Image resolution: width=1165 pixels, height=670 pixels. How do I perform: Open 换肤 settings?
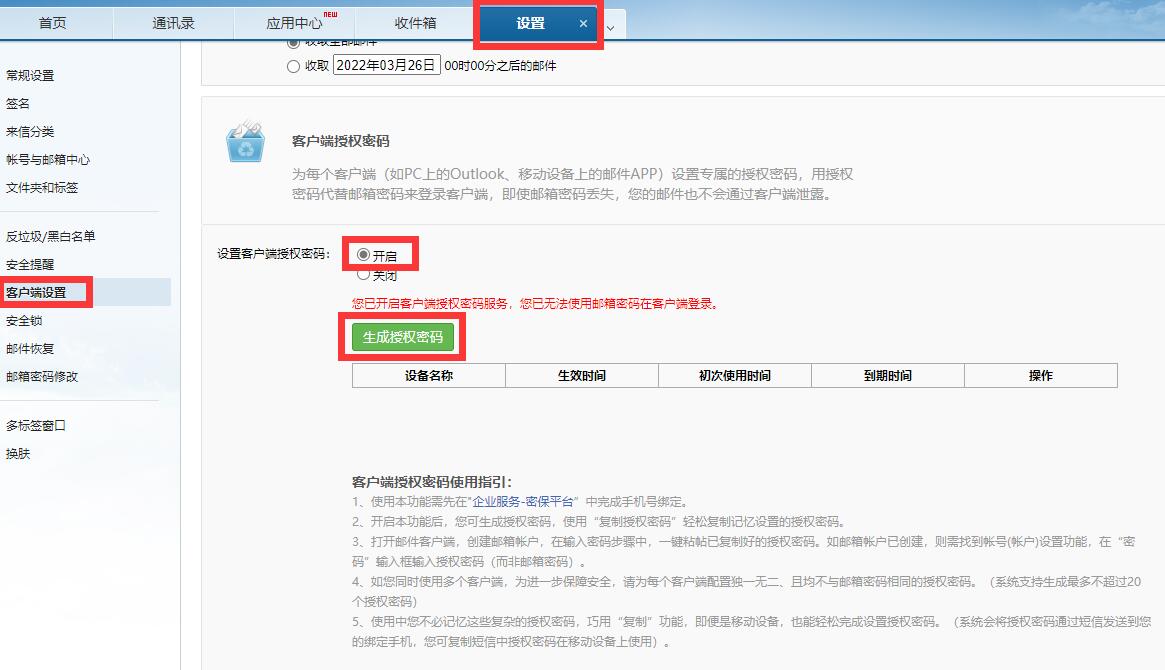pos(18,454)
